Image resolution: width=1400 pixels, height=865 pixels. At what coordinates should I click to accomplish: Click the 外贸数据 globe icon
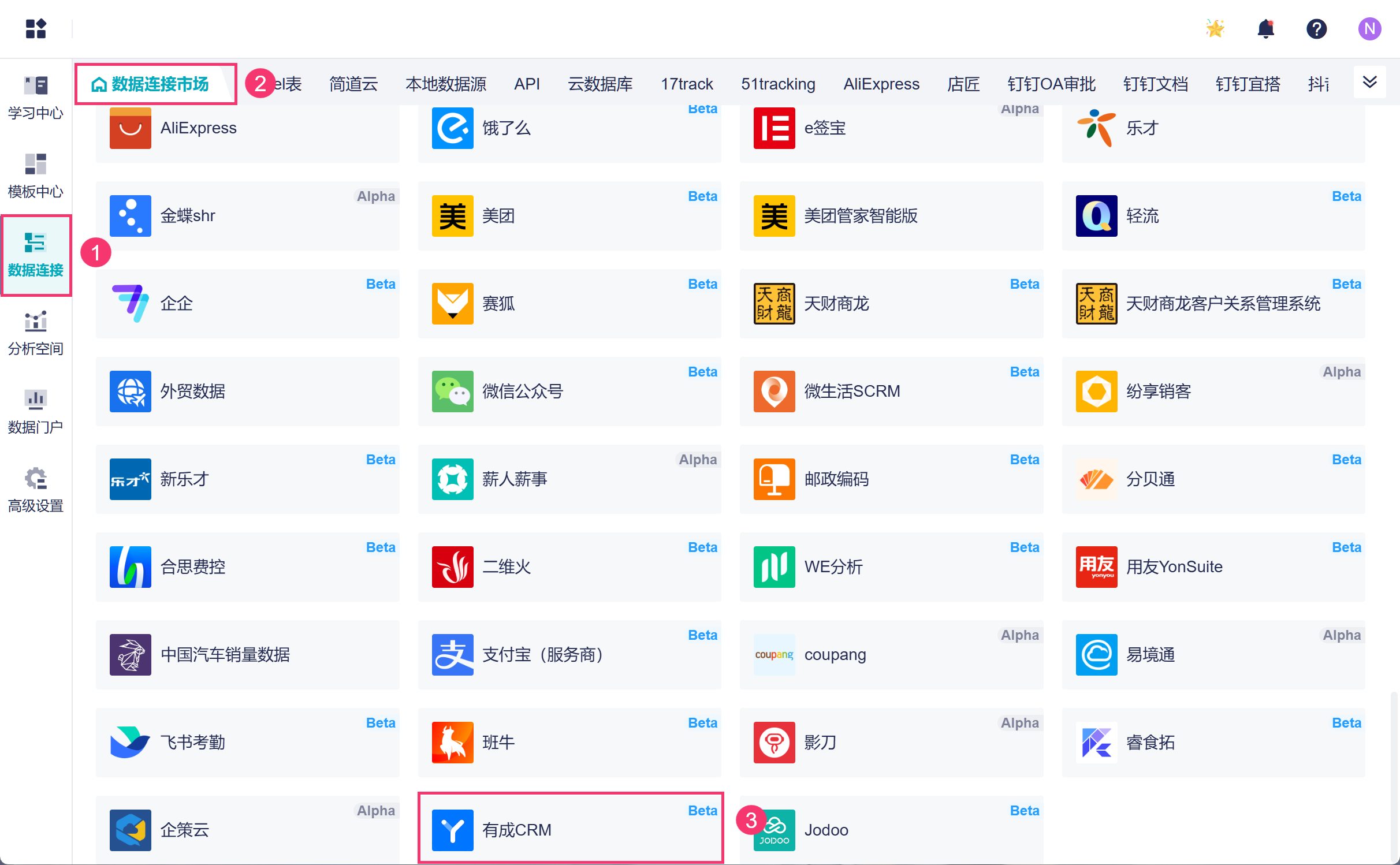click(131, 391)
